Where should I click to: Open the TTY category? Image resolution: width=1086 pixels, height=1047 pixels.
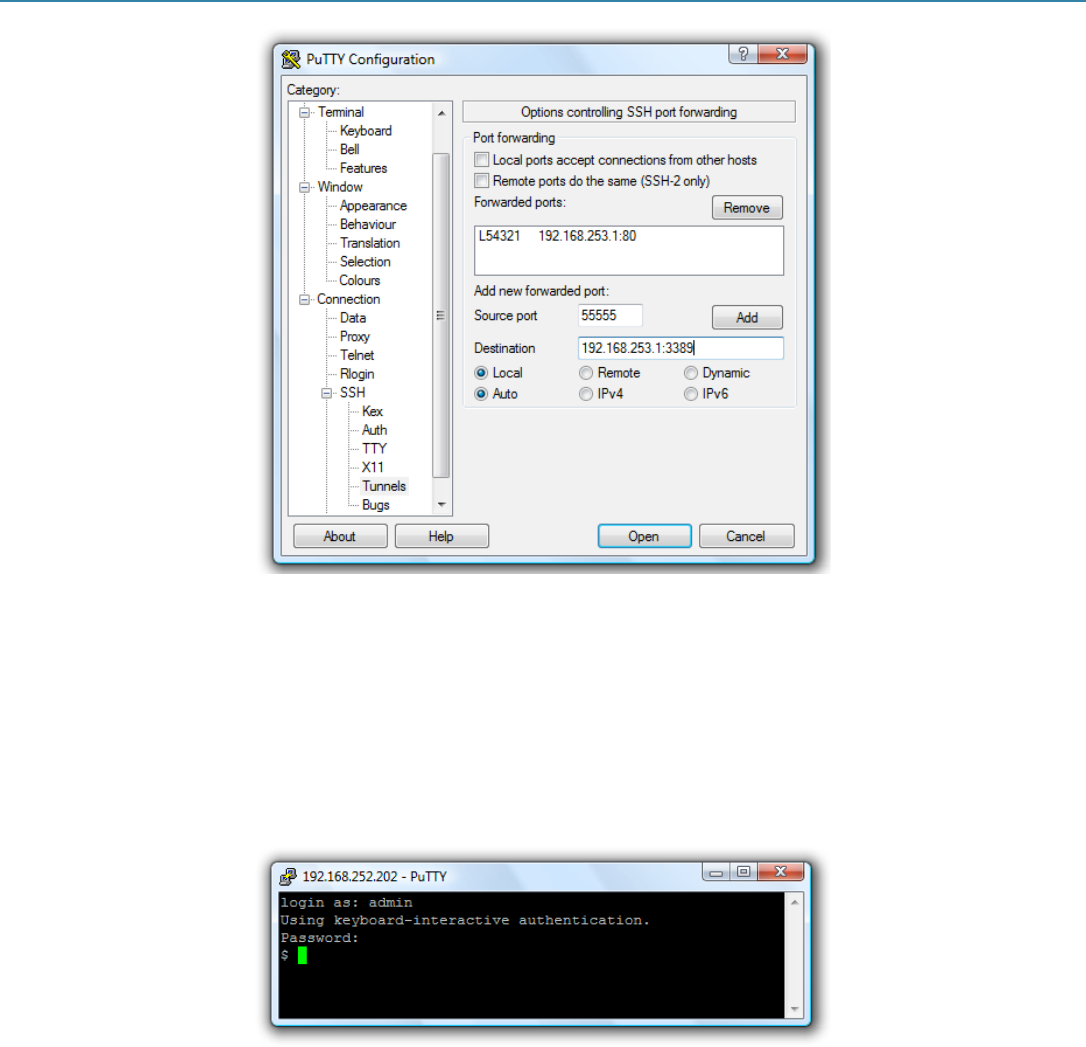374,449
